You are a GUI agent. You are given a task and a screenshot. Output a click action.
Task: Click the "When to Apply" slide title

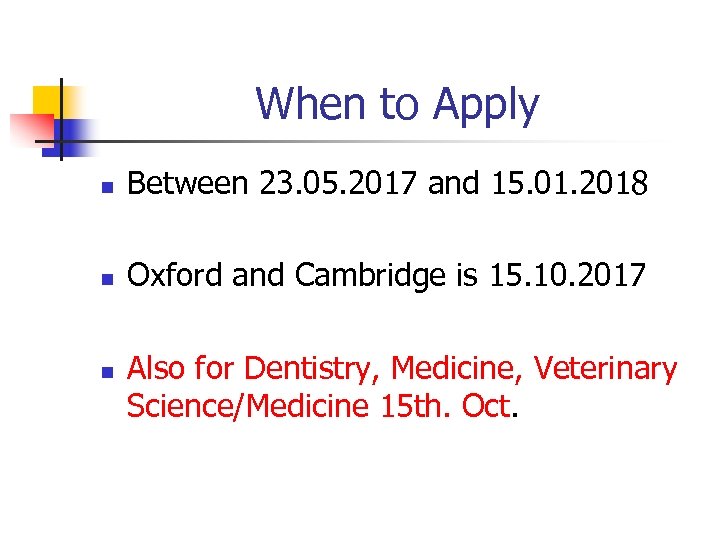397,104
